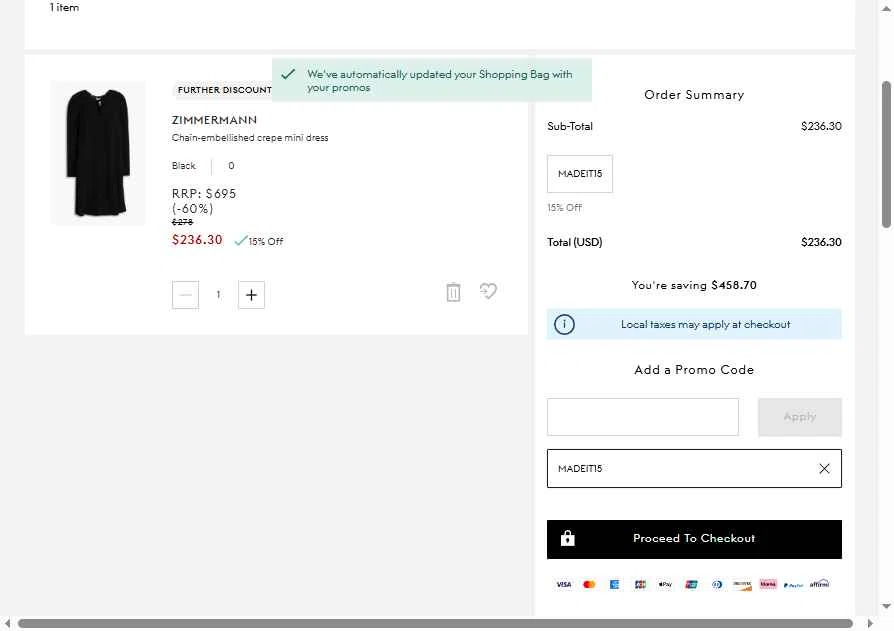This screenshot has width=894, height=631.
Task: Click the horizontal scrollbar at the bottom
Action: [435, 624]
